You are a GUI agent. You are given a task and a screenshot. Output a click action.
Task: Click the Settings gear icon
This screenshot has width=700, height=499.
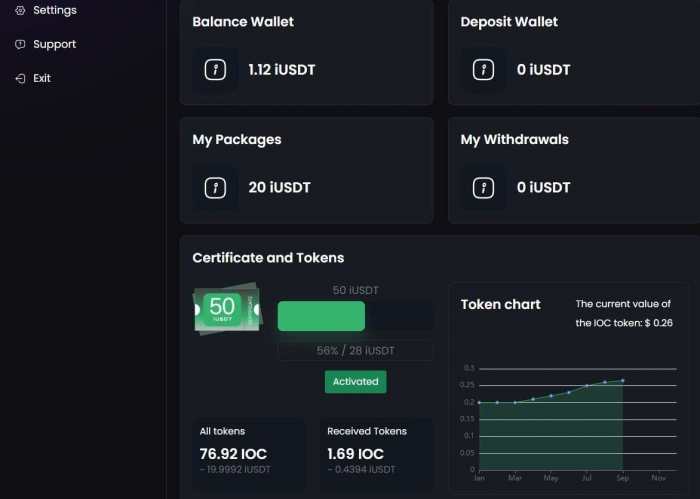20,10
